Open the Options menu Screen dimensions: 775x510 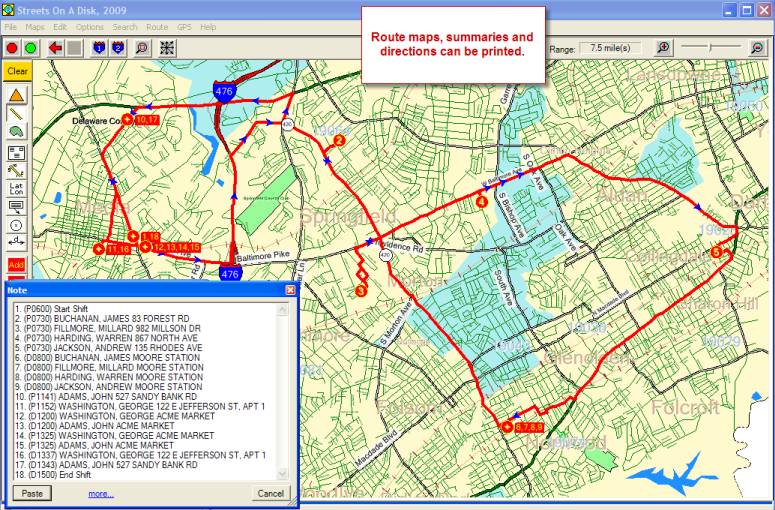point(89,27)
